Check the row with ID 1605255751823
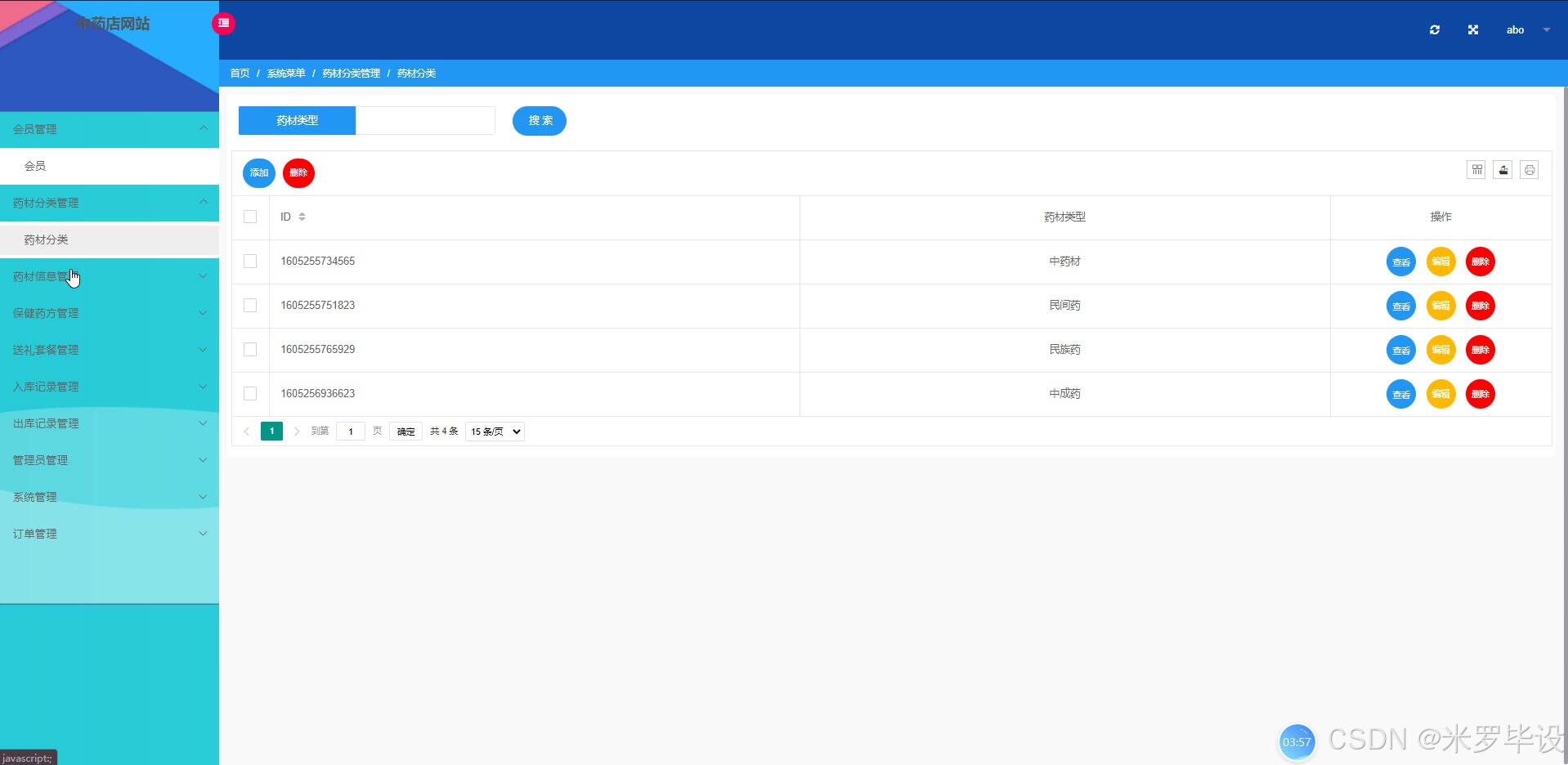Viewport: 1568px width, 765px height. 250,305
